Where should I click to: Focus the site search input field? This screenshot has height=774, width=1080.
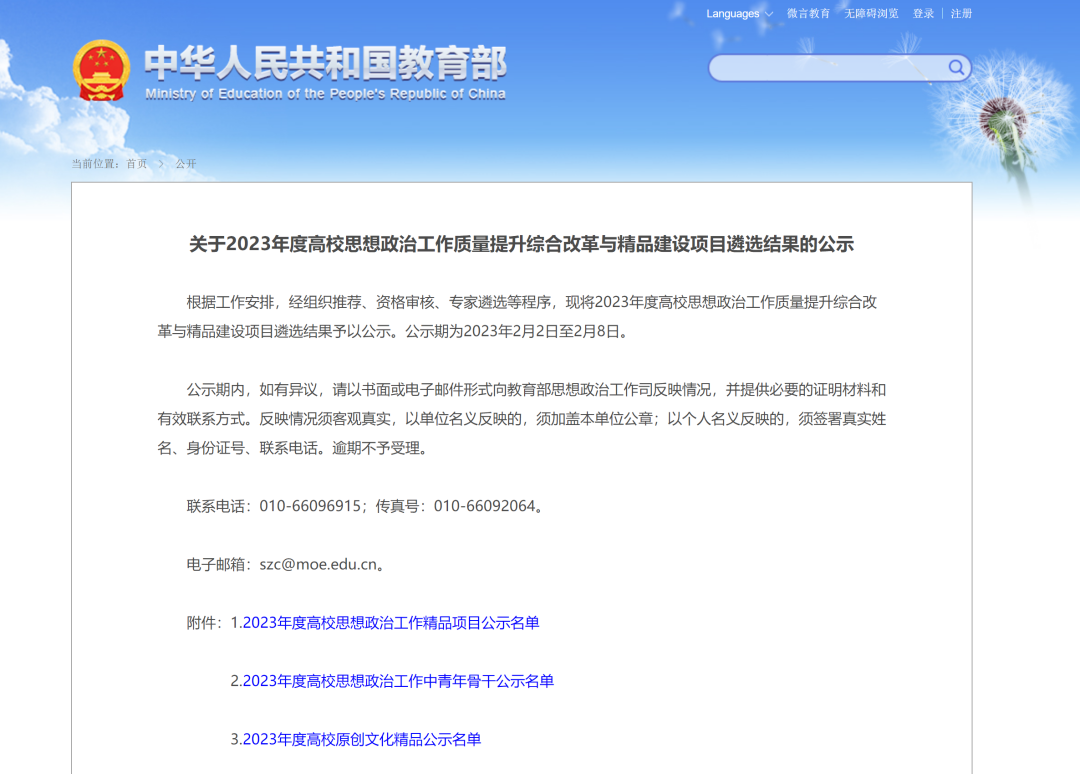[x=826, y=68]
